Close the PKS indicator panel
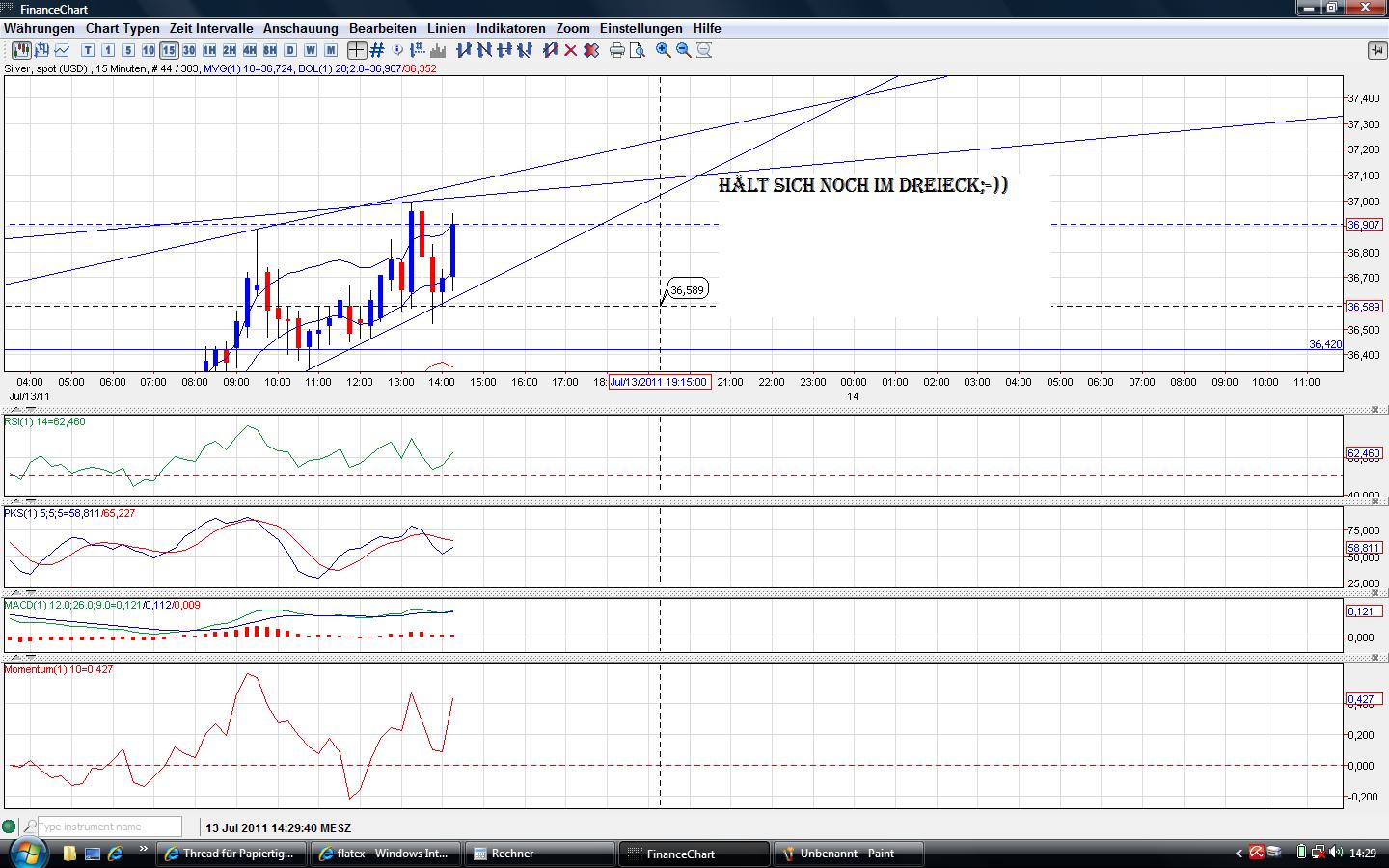 click(x=1376, y=502)
